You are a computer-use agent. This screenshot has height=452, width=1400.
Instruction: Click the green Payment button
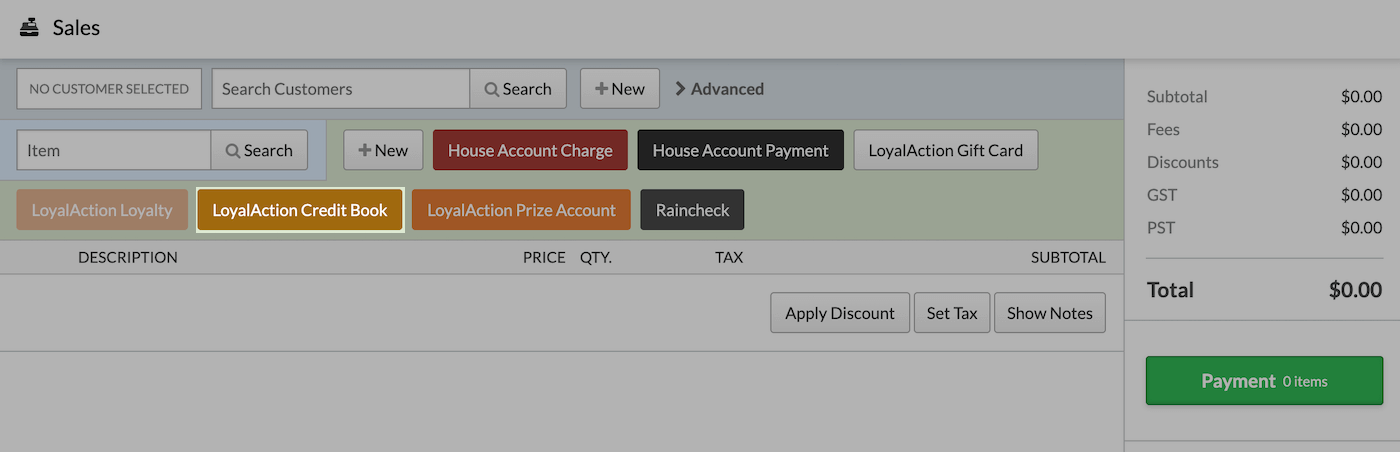tap(1265, 381)
